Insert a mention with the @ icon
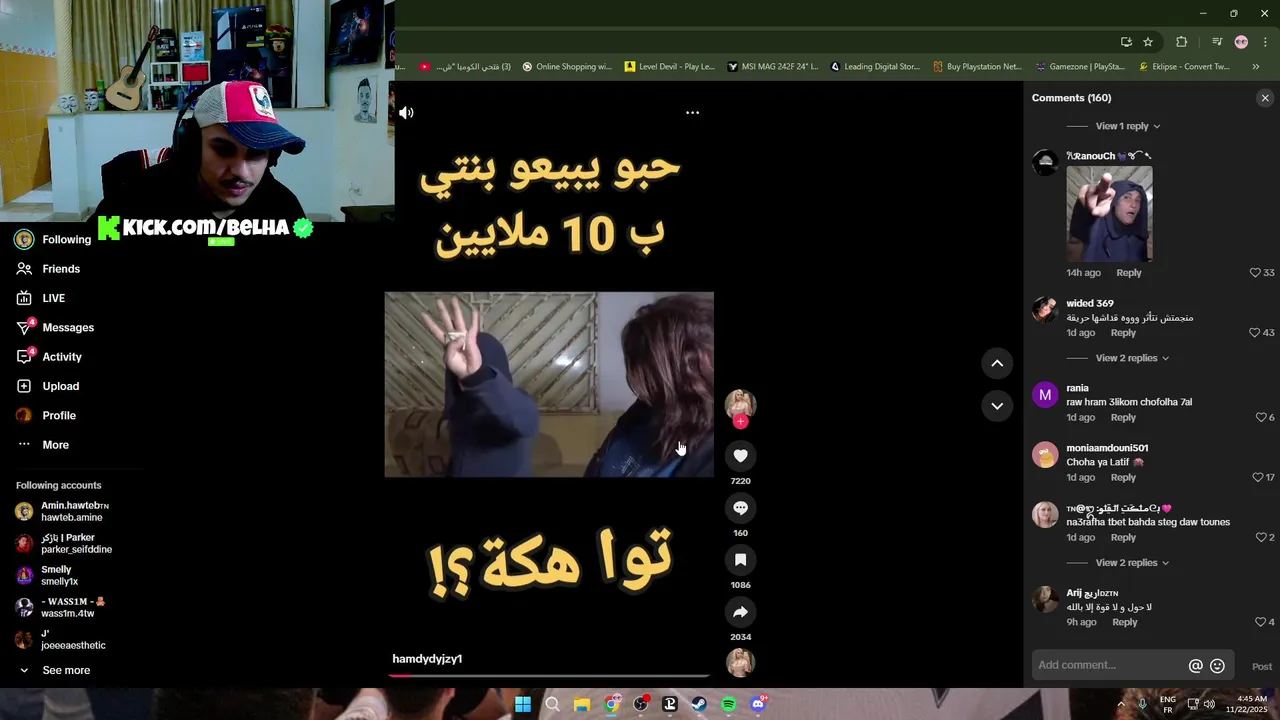The width and height of the screenshot is (1280, 720). click(x=1195, y=666)
